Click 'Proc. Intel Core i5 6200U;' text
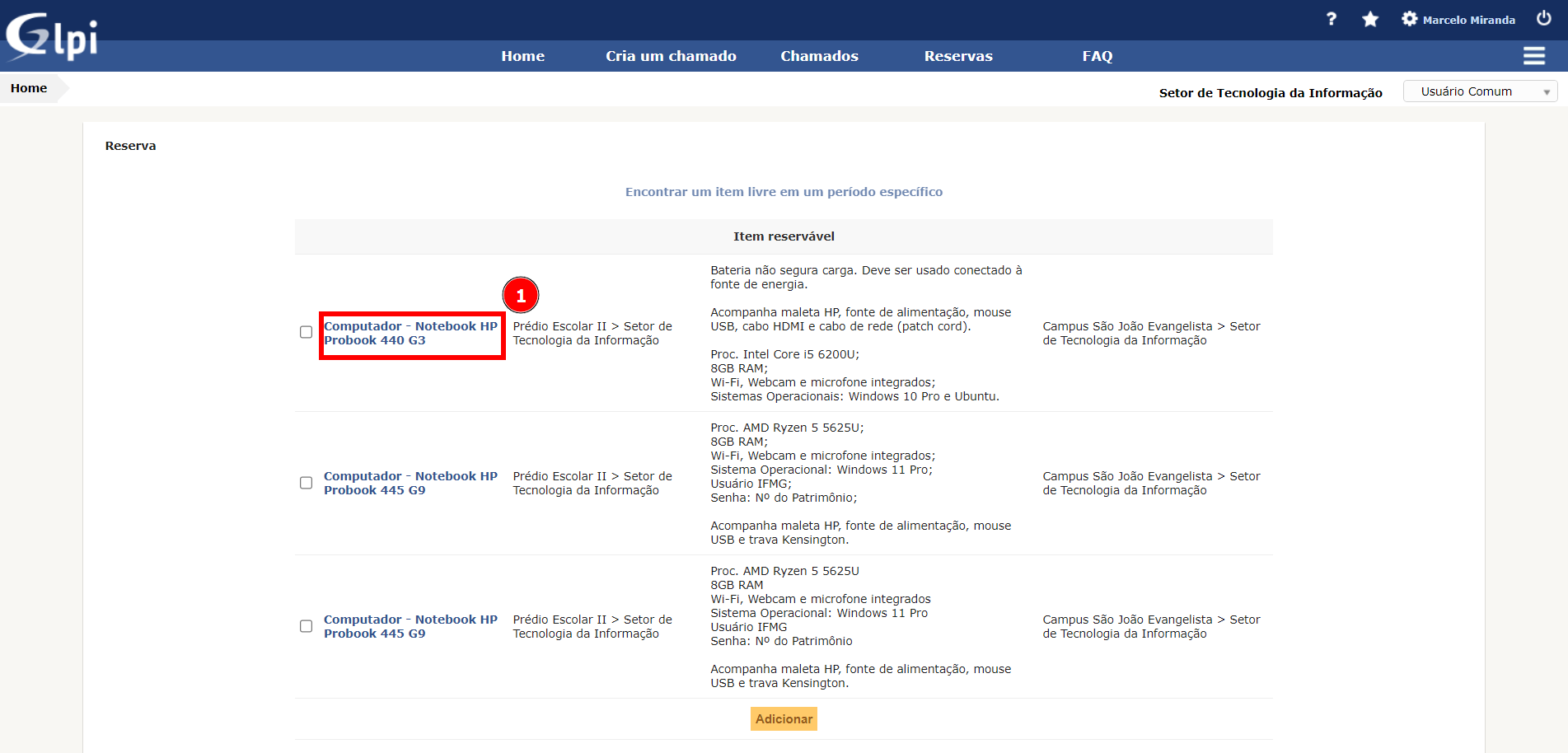 (784, 354)
